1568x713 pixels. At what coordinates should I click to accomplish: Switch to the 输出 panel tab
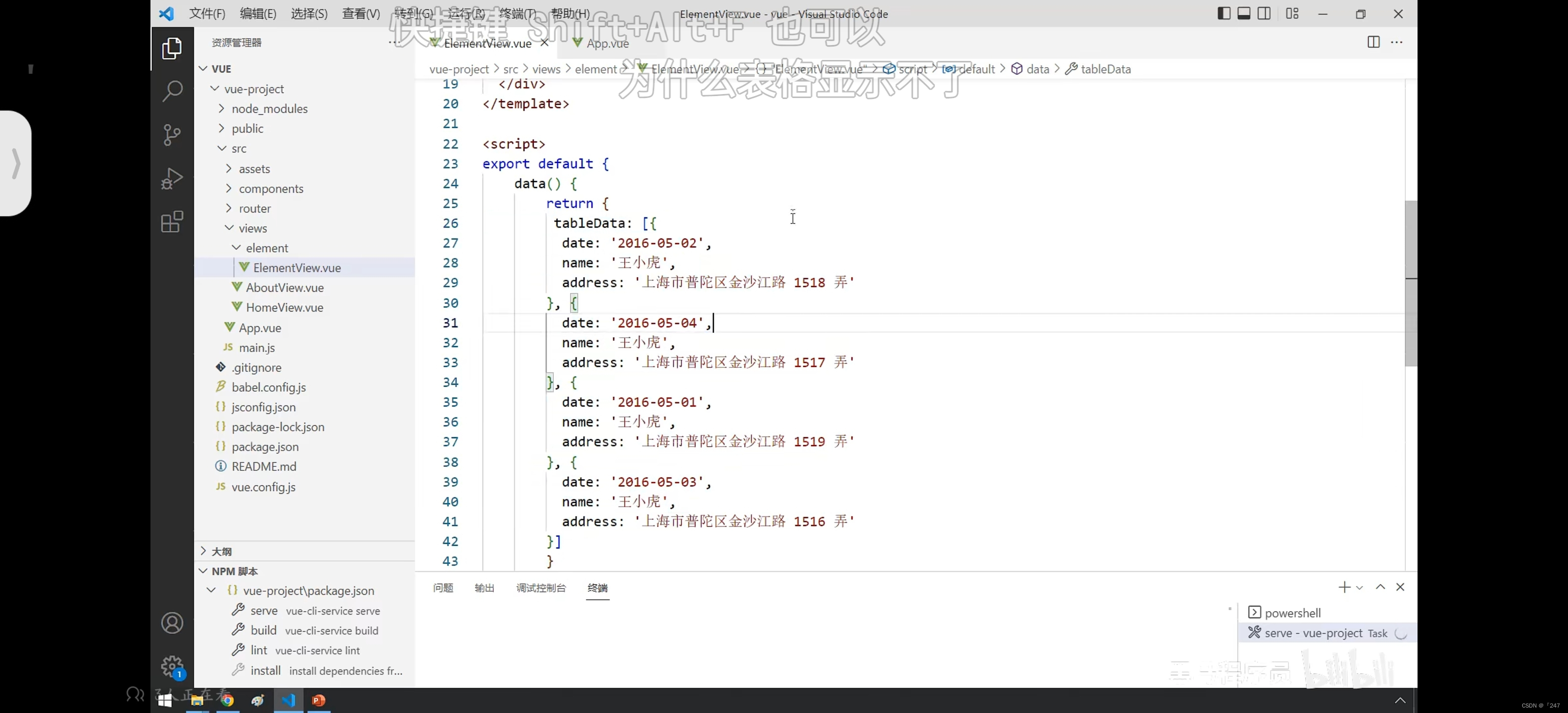(x=485, y=588)
